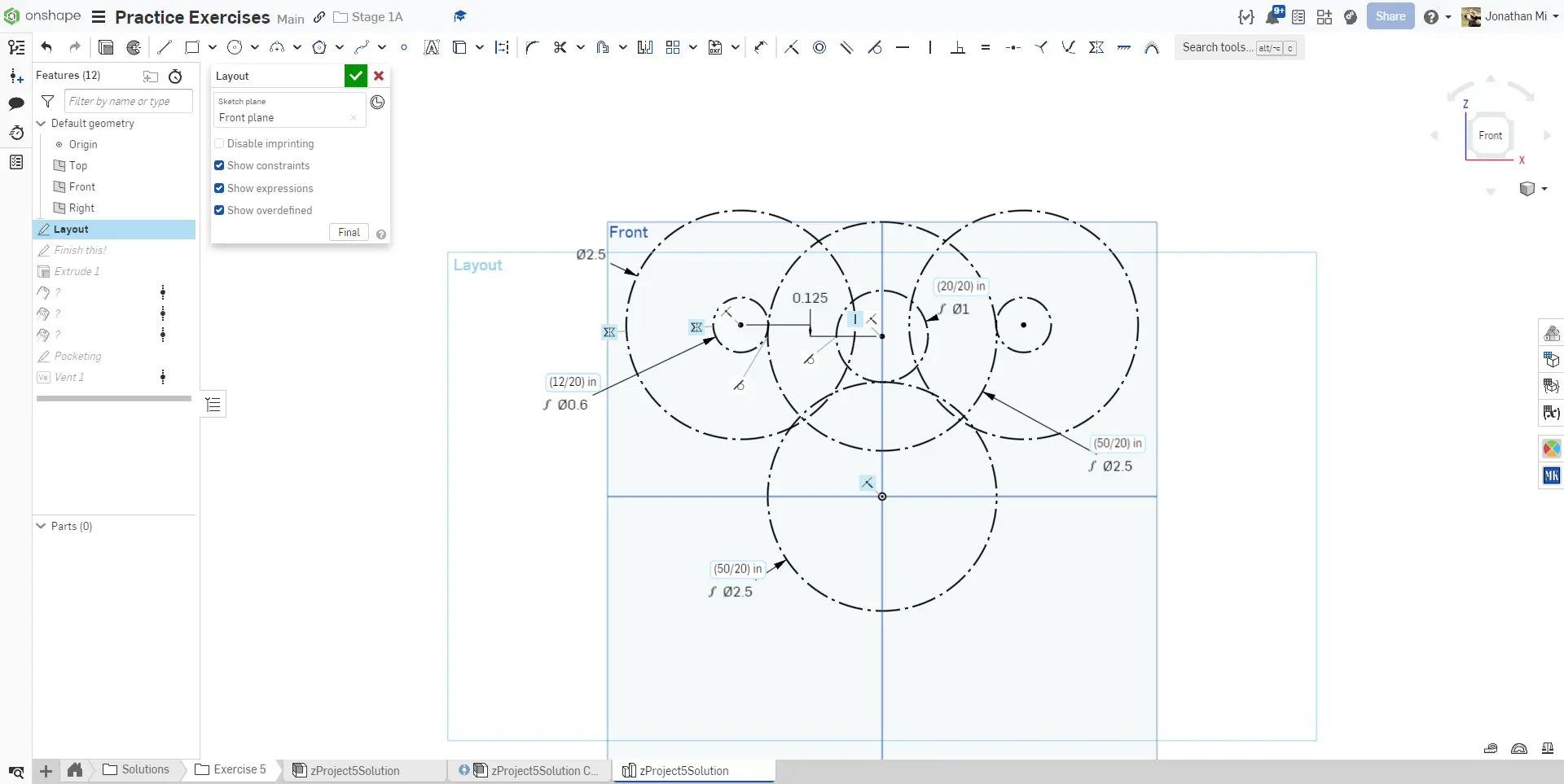Select the Text sketch tool

pyautogui.click(x=432, y=47)
